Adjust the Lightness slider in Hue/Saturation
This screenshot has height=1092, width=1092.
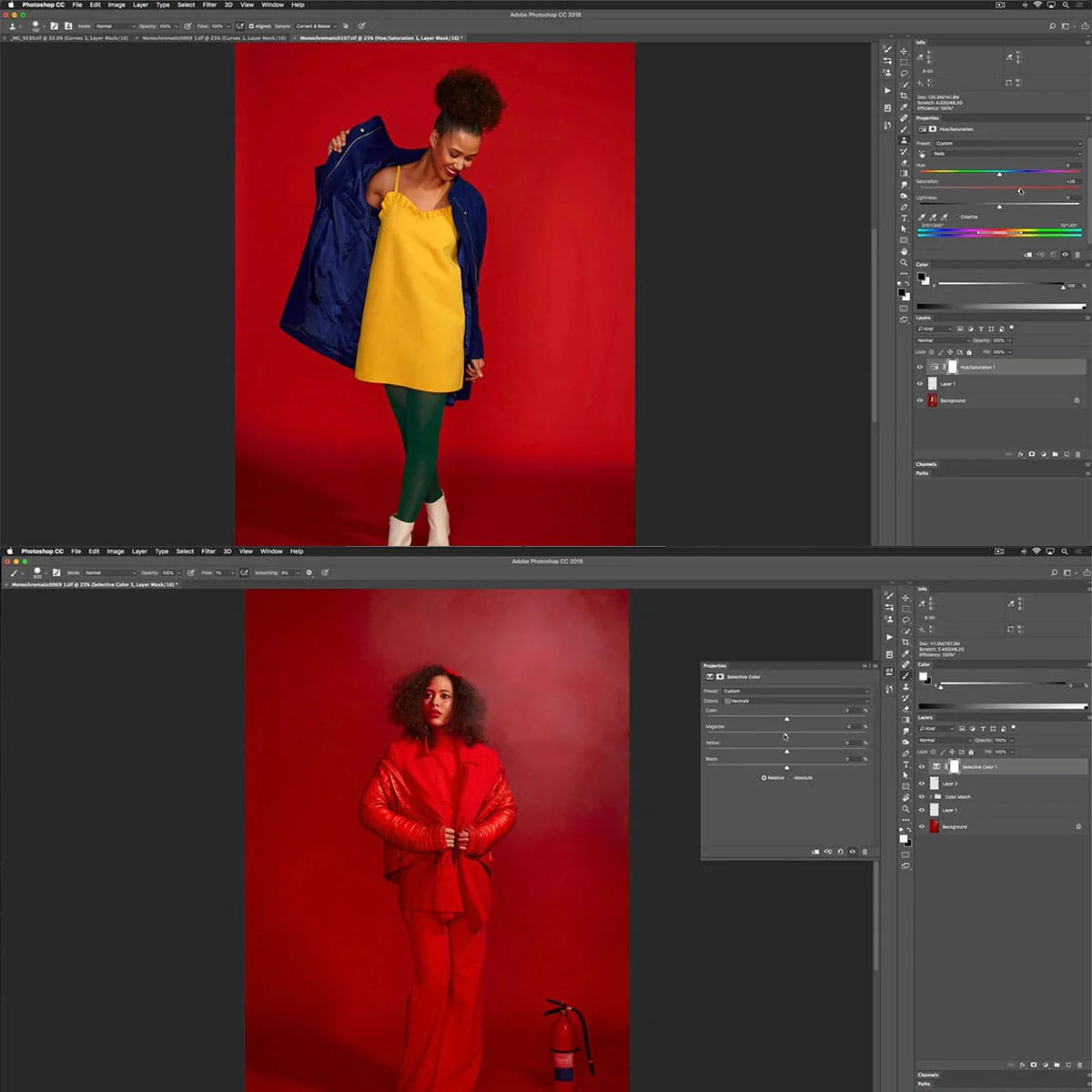click(x=999, y=207)
